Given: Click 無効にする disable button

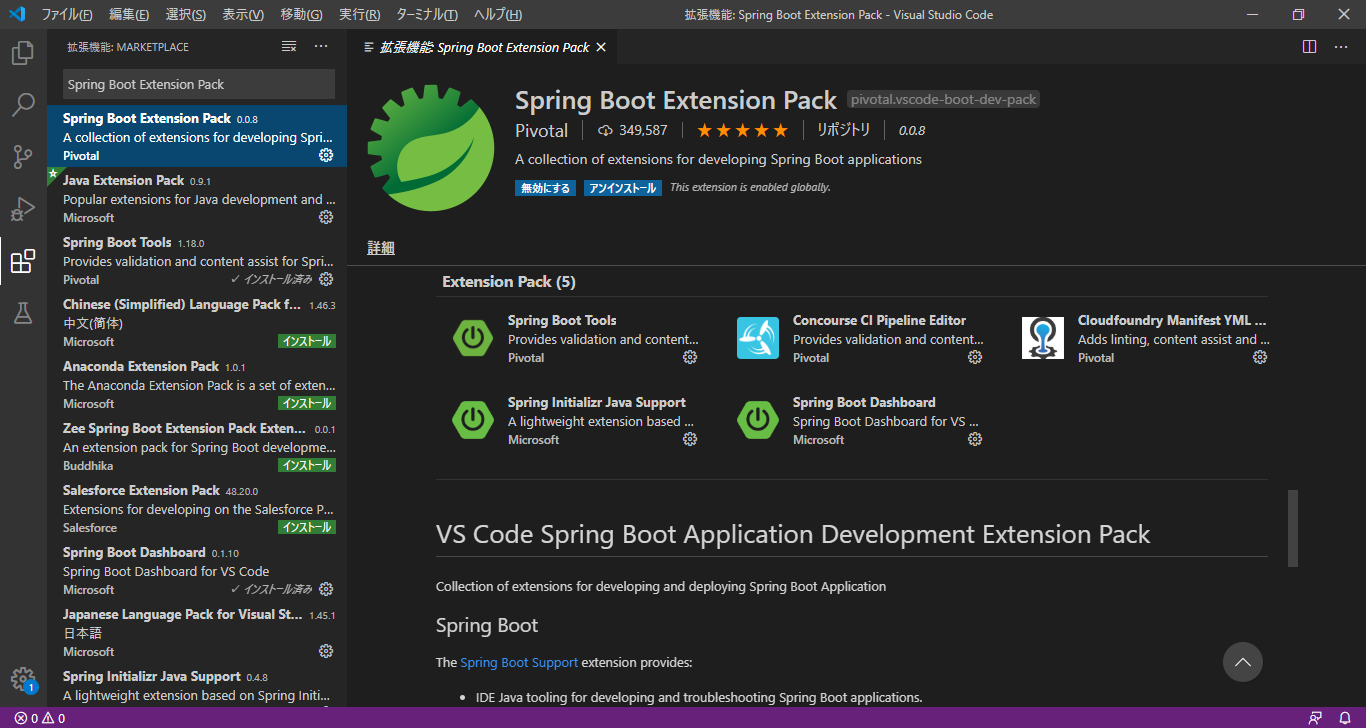Looking at the screenshot, I should click(546, 188).
